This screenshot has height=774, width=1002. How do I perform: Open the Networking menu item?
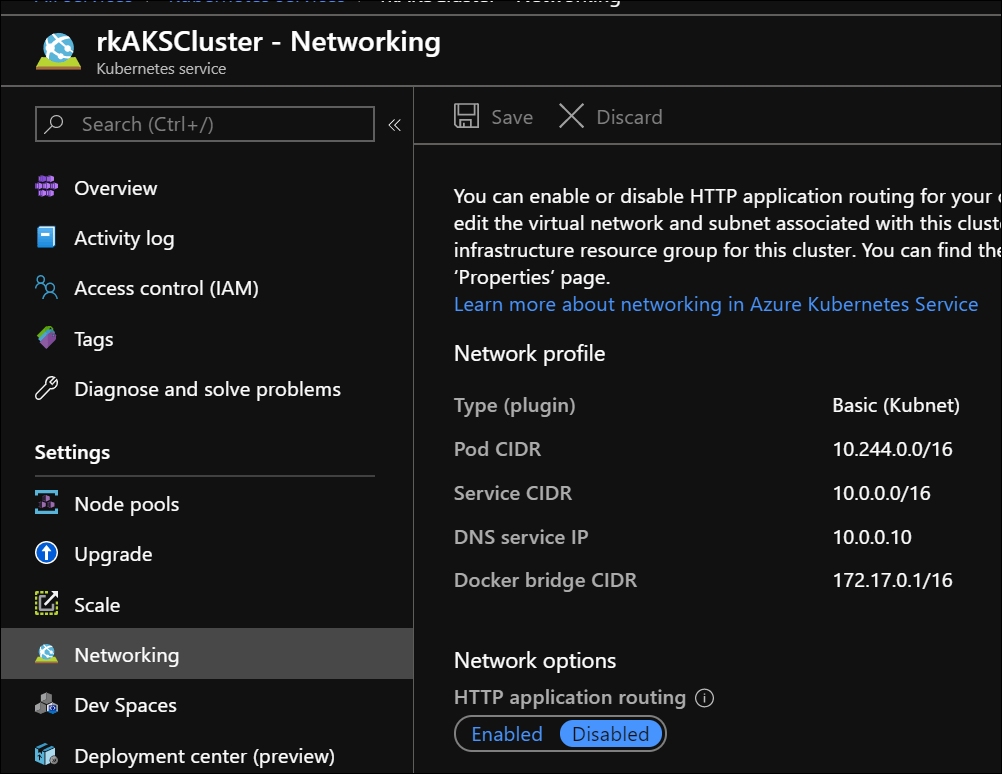click(x=126, y=655)
